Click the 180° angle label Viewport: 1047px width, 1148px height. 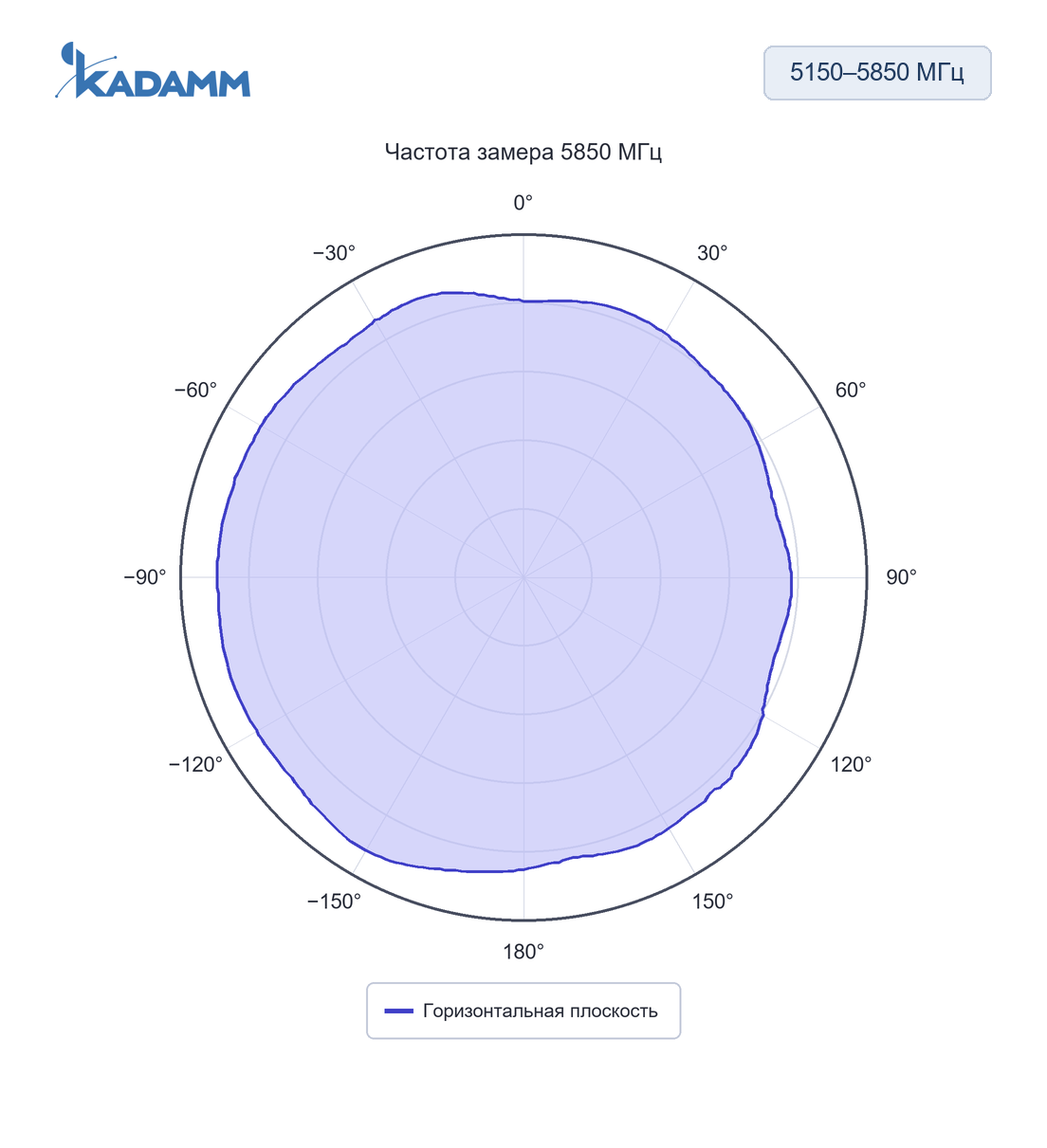[523, 952]
